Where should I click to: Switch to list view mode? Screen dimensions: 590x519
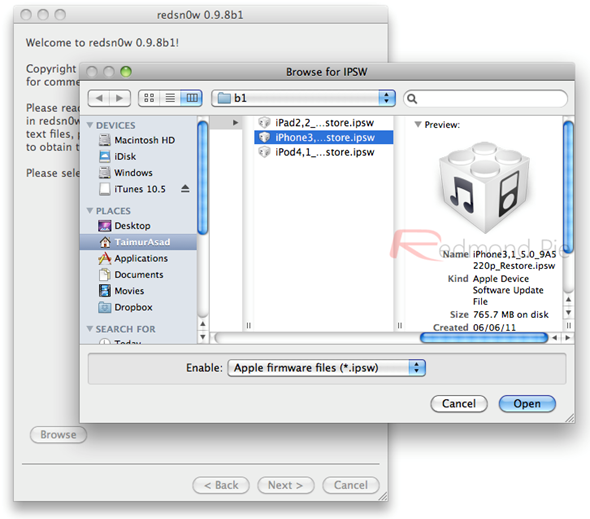(x=170, y=98)
